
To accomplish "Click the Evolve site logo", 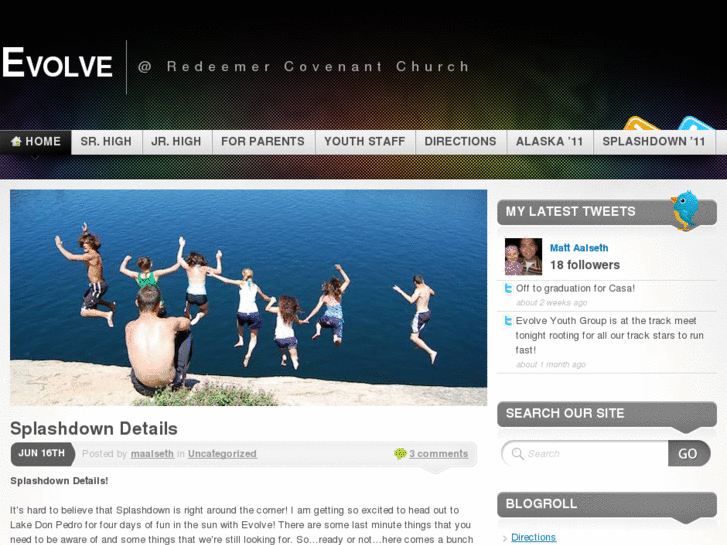I will 57,64.
